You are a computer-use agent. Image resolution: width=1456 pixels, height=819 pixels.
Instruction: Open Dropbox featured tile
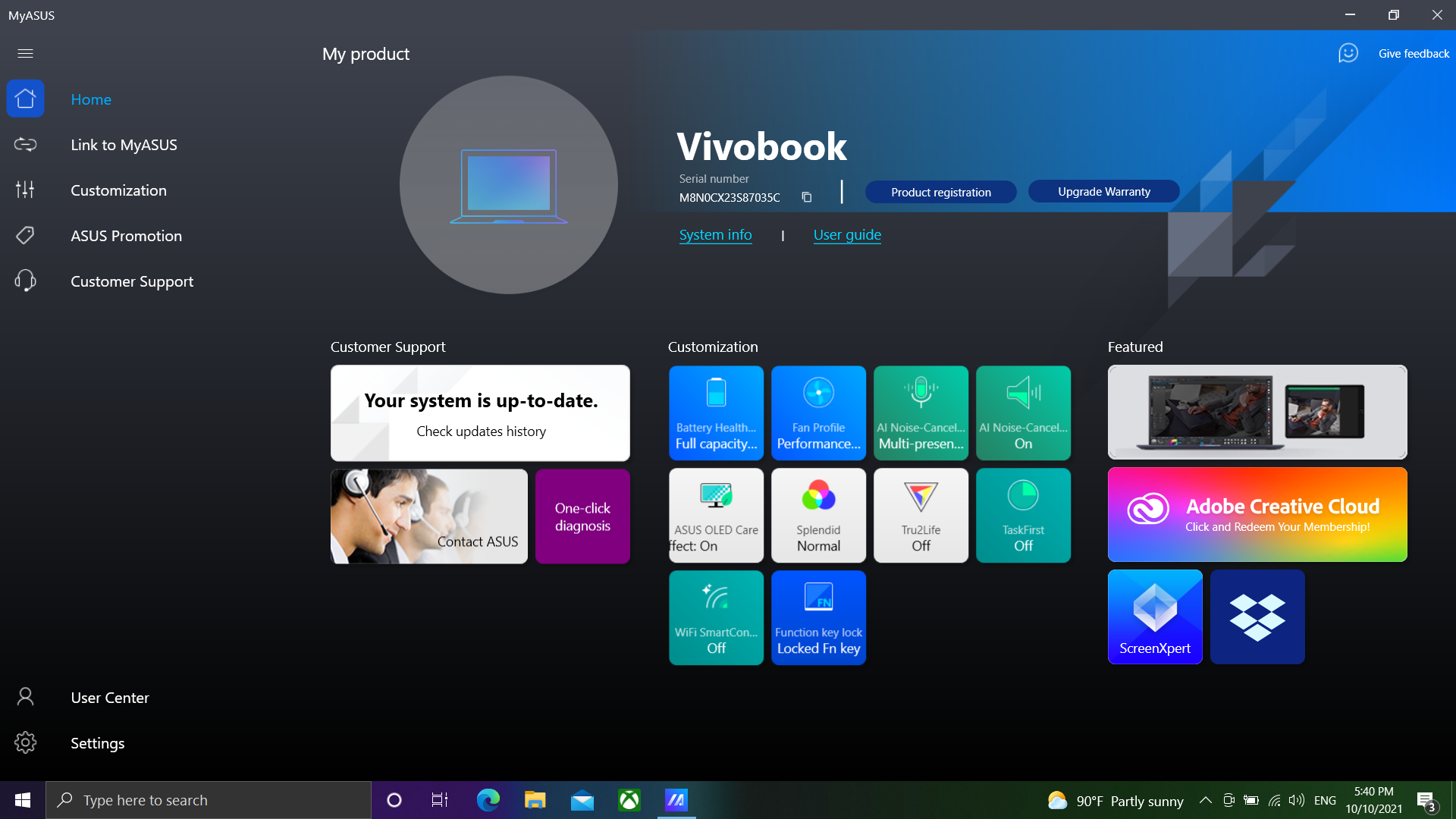point(1257,617)
